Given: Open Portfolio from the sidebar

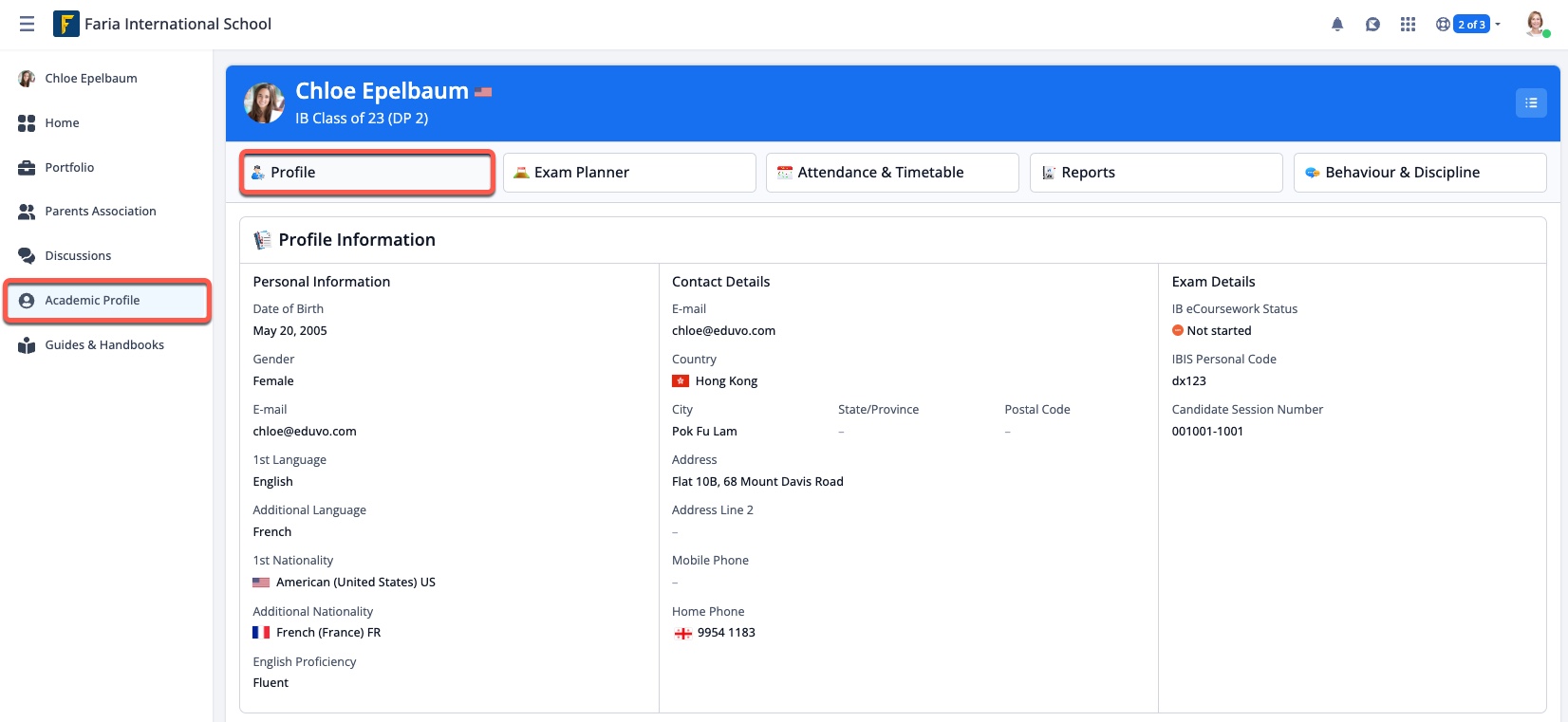Looking at the screenshot, I should [x=69, y=168].
